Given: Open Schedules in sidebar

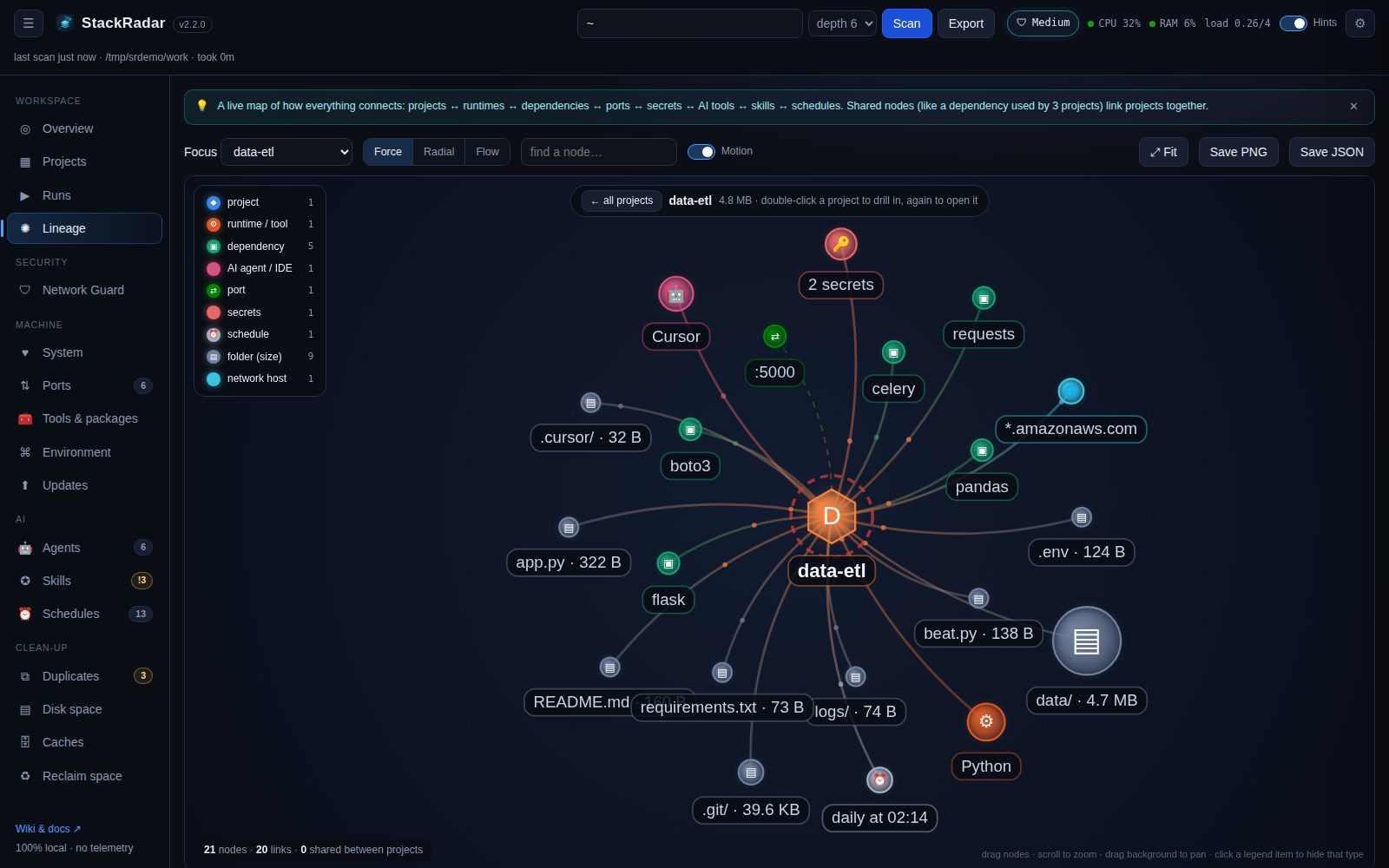Looking at the screenshot, I should tap(84, 614).
